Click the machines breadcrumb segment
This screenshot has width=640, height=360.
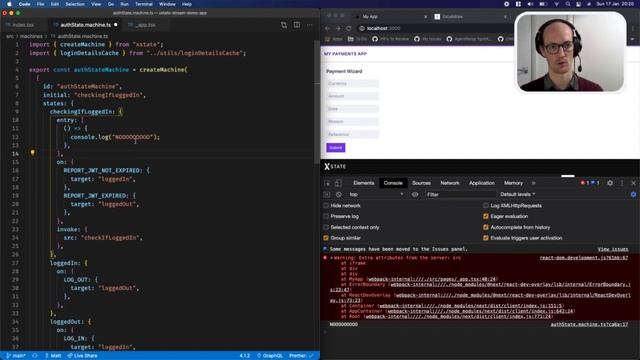point(31,36)
